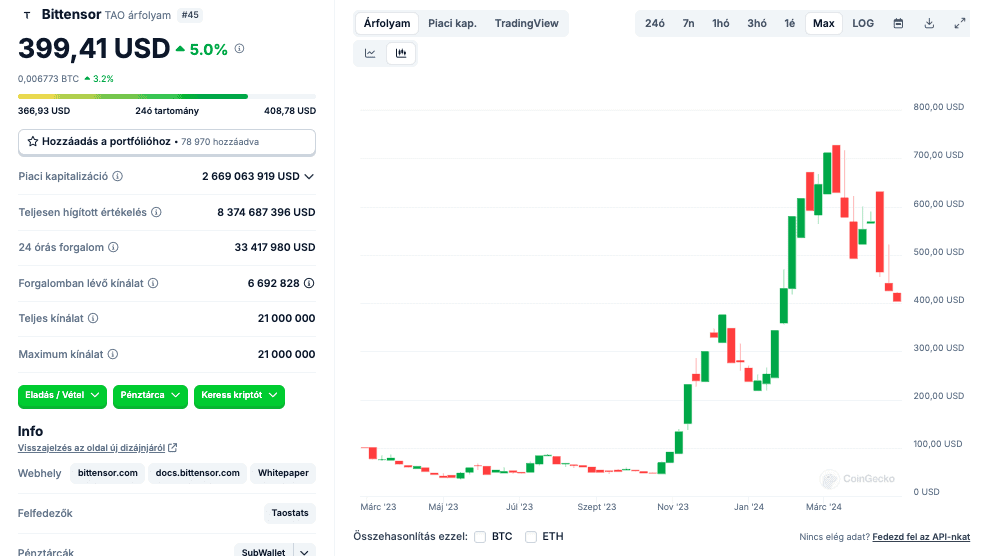Click Fedezd fel az API-nkat link
Viewport: 1000px width, 556px height.
click(921, 537)
